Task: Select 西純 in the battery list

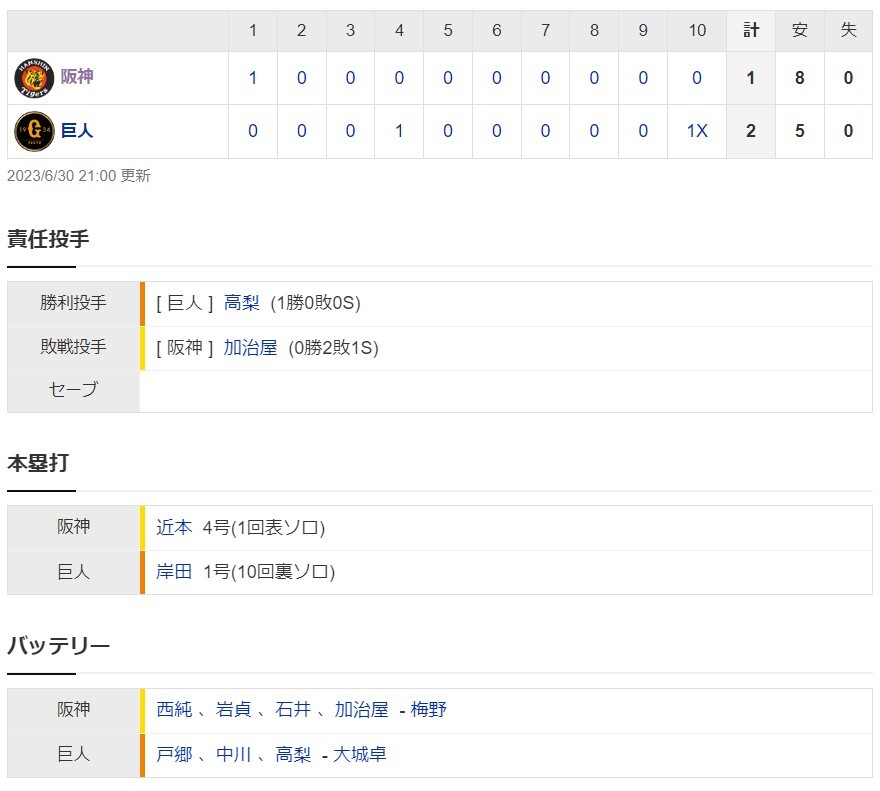Action: tap(174, 710)
